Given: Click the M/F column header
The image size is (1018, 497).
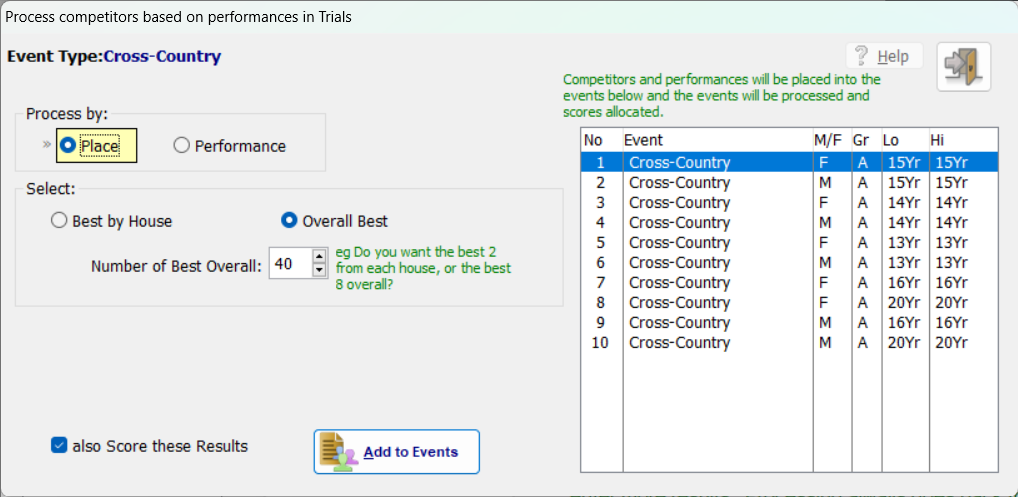Looking at the screenshot, I should tap(832, 140).
